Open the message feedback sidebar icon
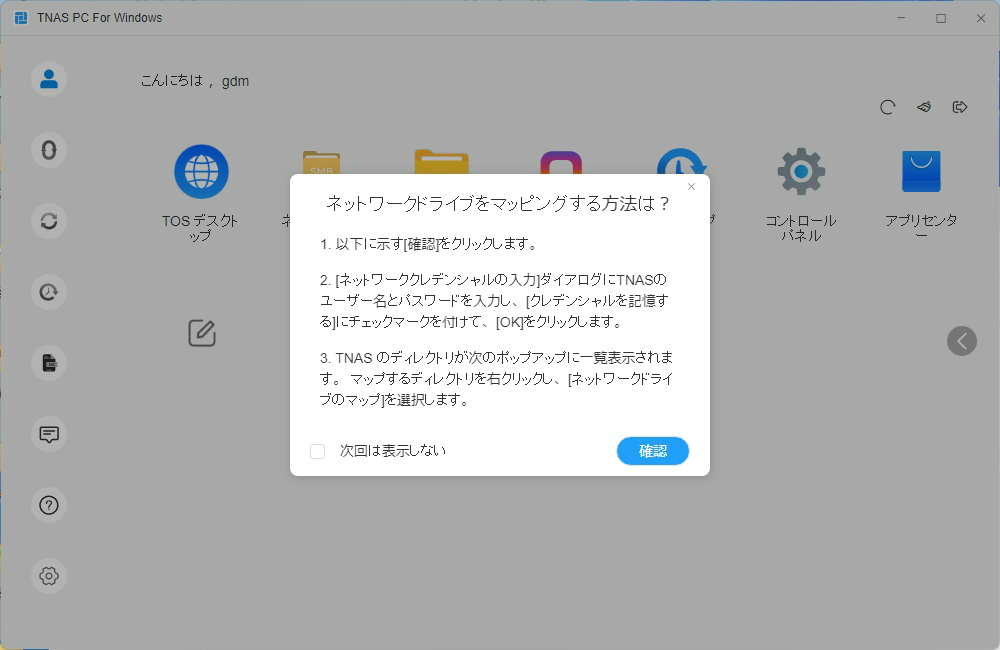The image size is (1000, 650). pos(49,434)
